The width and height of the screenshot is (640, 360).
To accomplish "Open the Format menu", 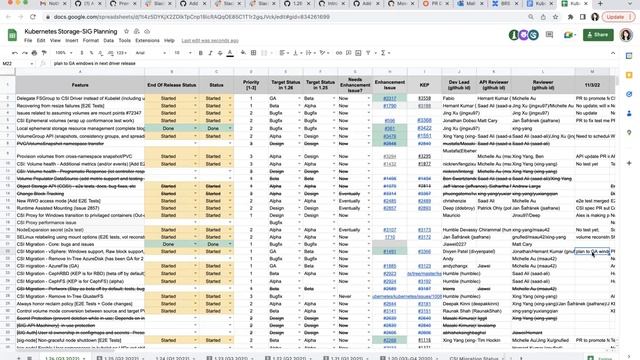I will 91,41.
